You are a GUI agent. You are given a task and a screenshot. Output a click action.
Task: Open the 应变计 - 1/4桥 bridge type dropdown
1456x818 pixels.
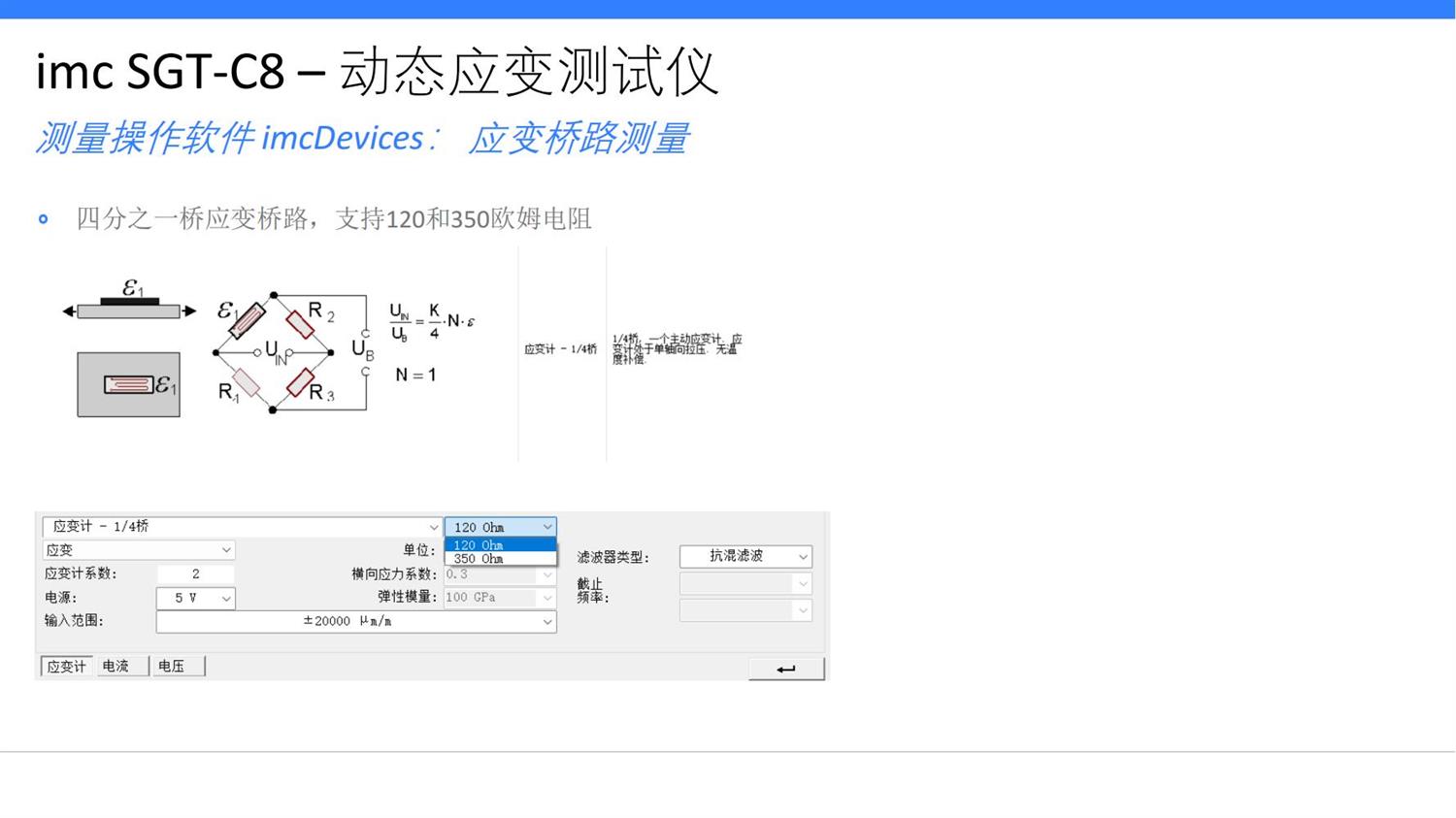pos(242,527)
